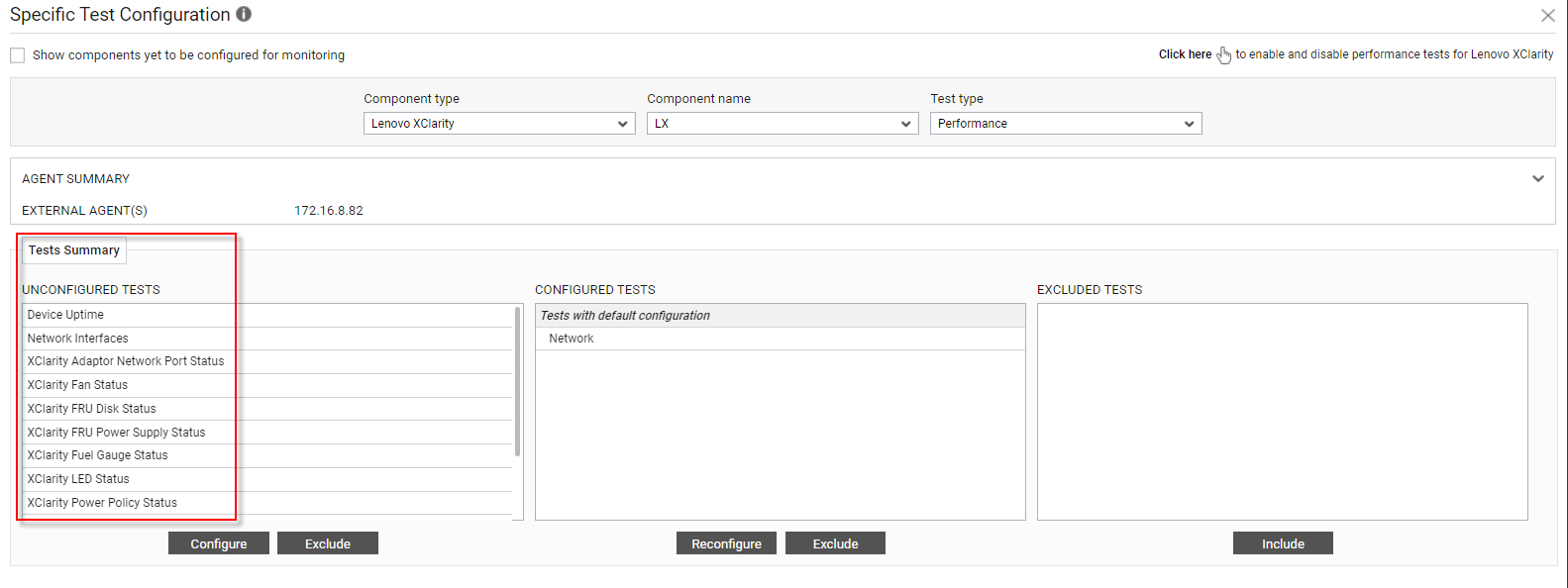Open the Test type dropdown
Screen dimensions: 1568x588
(x=1066, y=124)
